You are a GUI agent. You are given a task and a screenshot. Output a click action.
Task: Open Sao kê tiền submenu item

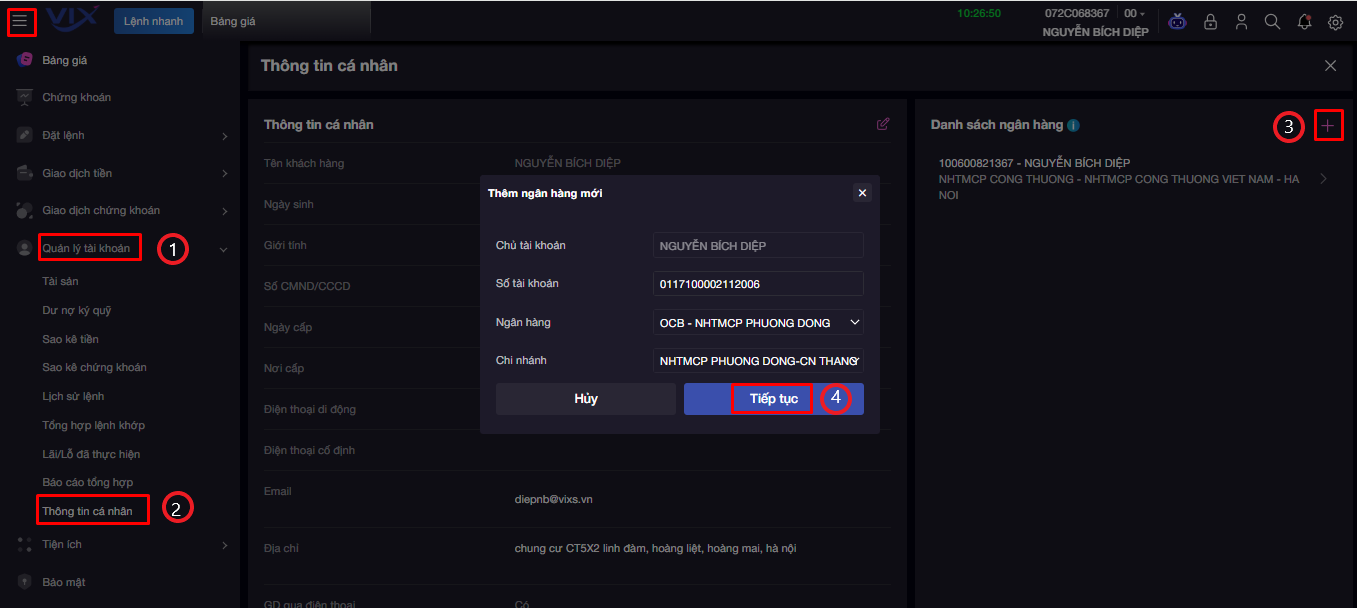(70, 339)
